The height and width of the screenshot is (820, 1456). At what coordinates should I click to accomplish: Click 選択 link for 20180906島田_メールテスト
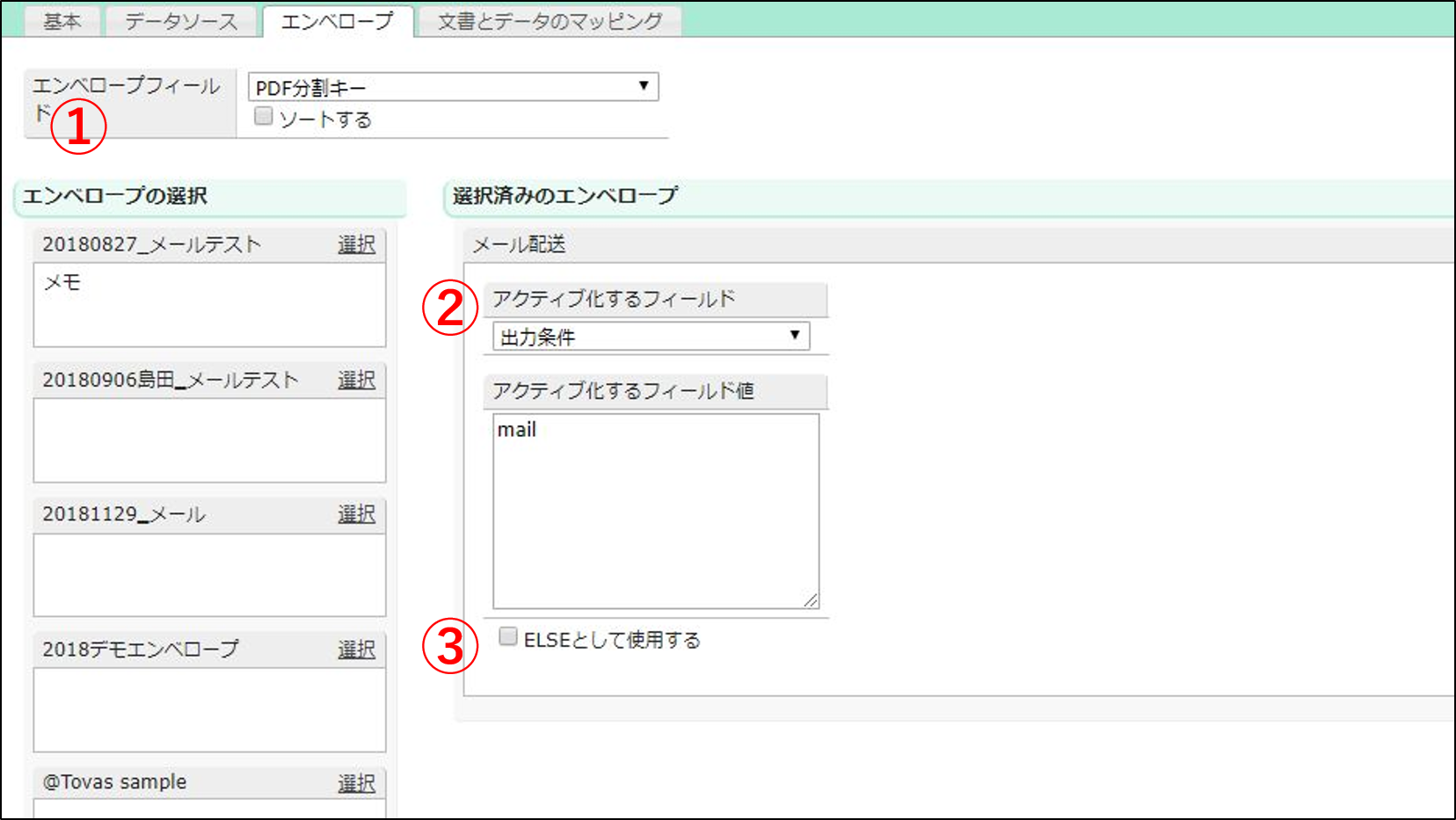(x=356, y=380)
